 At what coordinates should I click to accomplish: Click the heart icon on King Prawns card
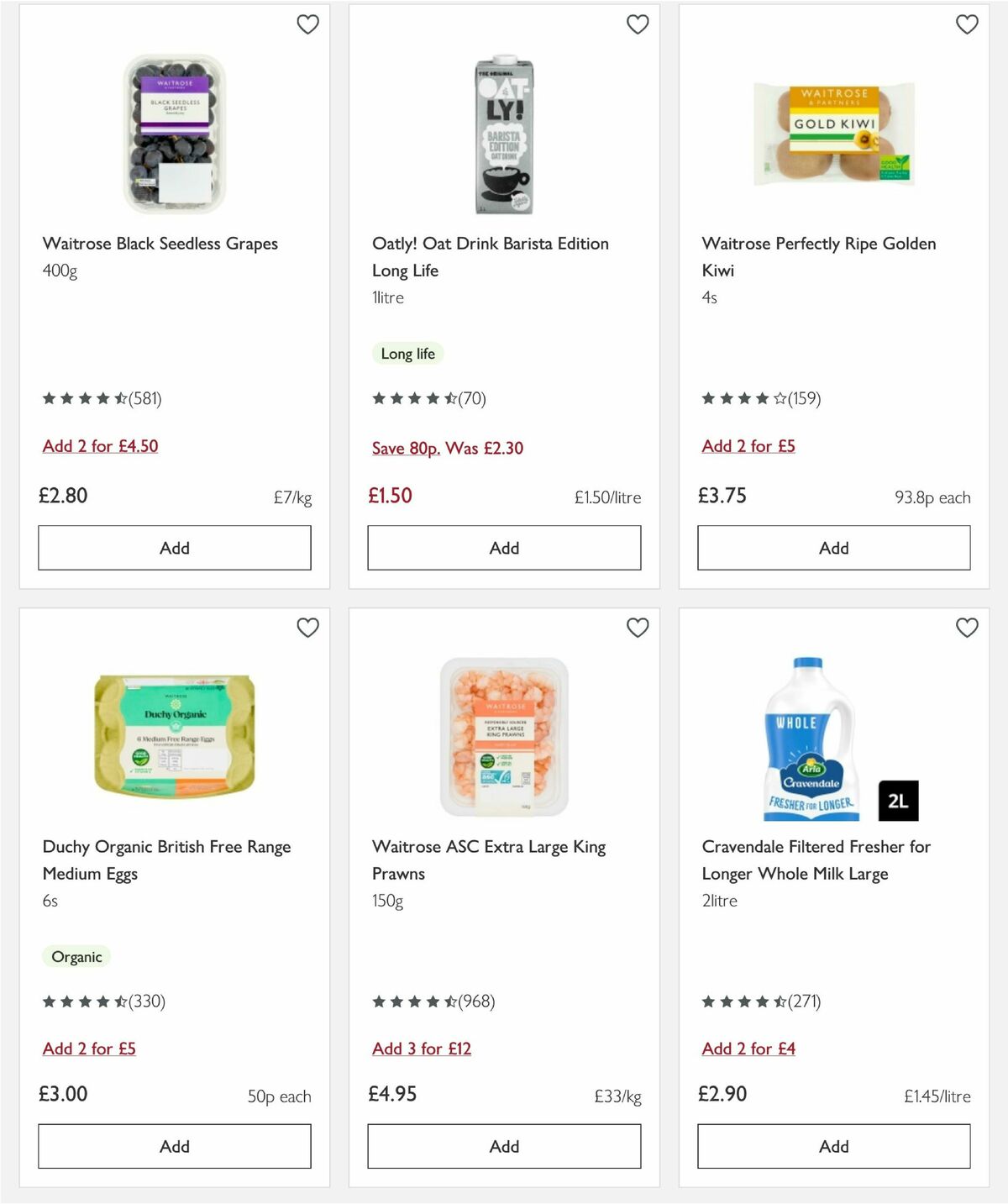638,628
